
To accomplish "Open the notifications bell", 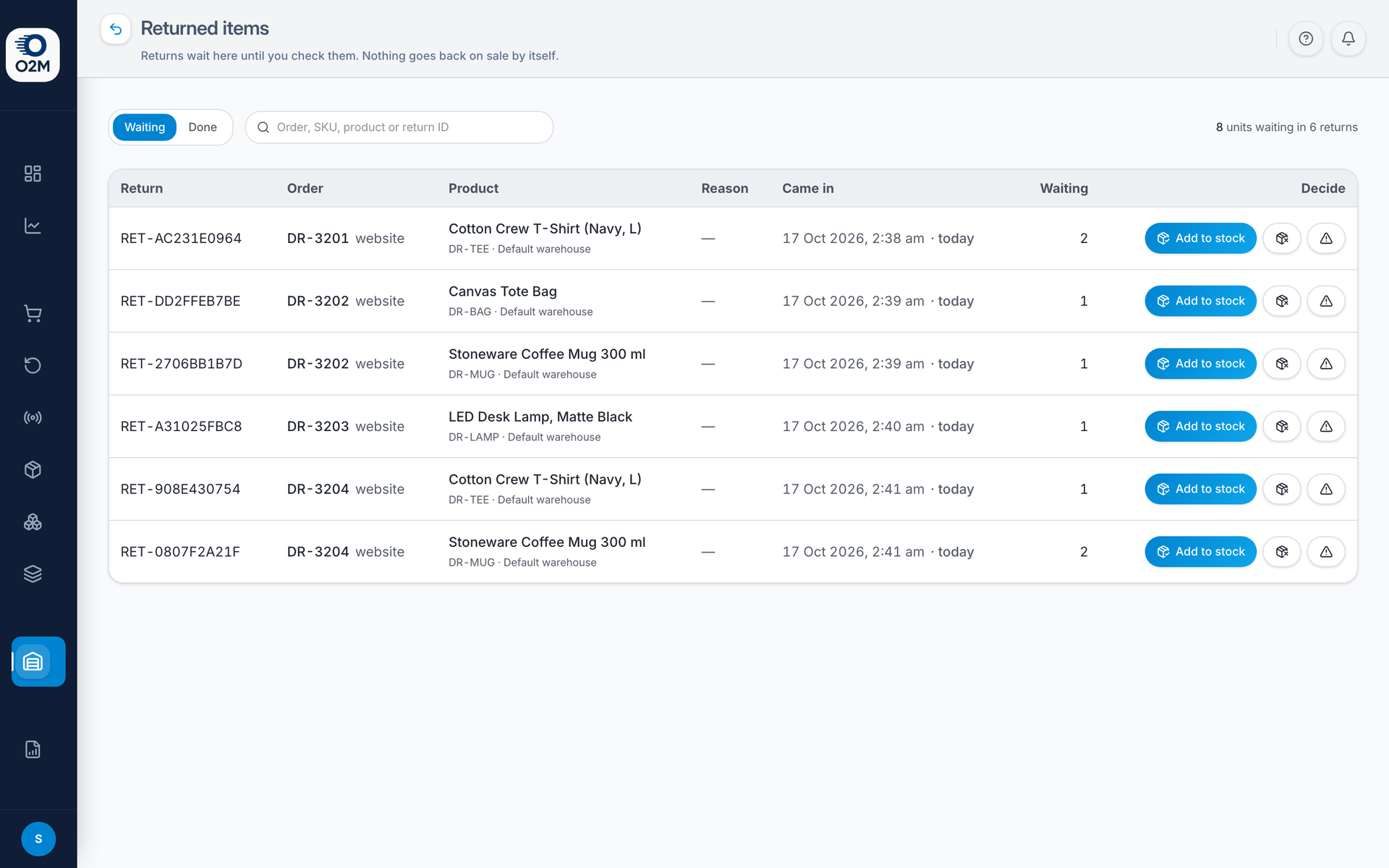I will [x=1348, y=39].
